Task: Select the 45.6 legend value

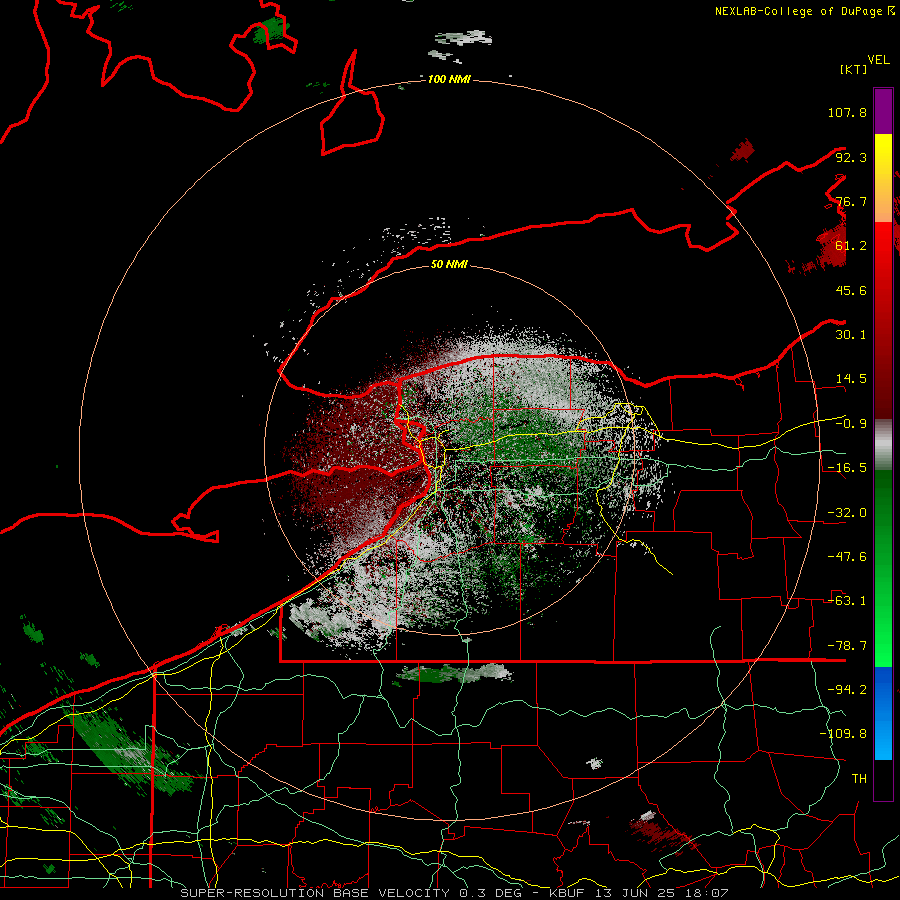Action: point(851,290)
